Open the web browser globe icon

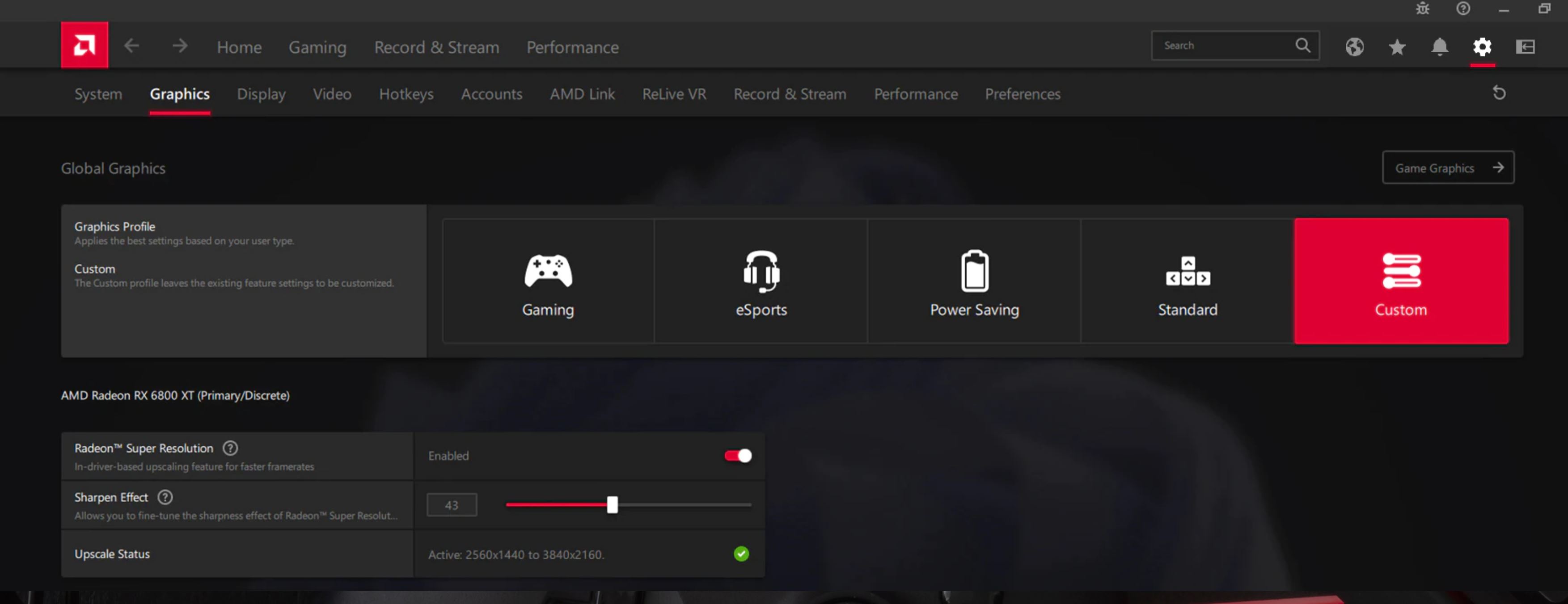tap(1354, 47)
